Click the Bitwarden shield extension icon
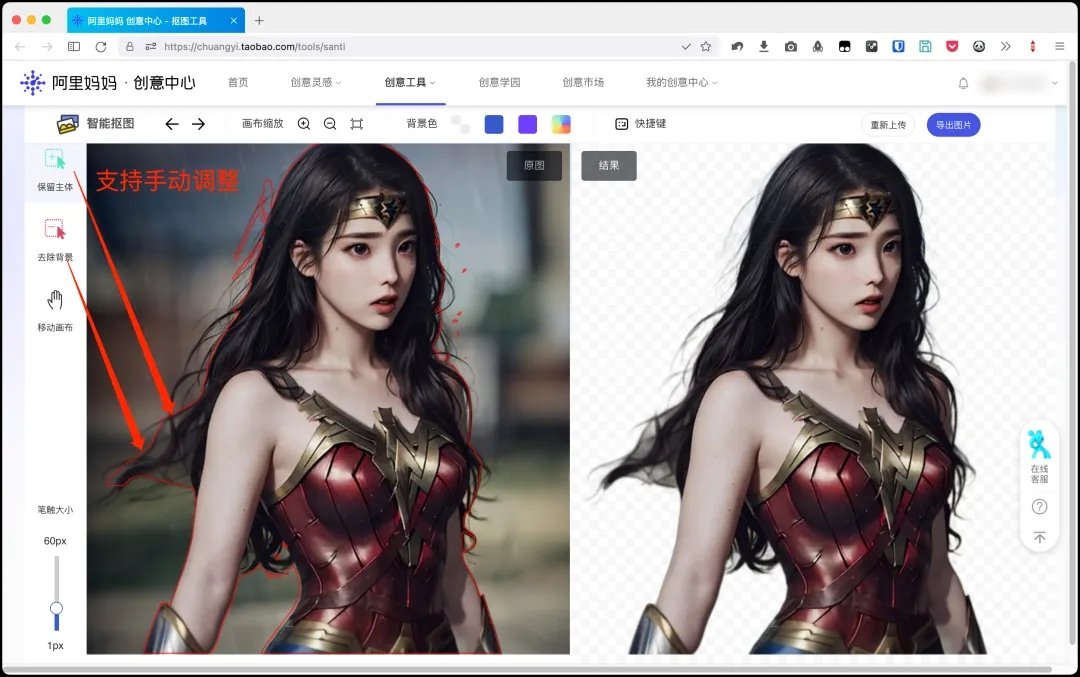 point(898,47)
